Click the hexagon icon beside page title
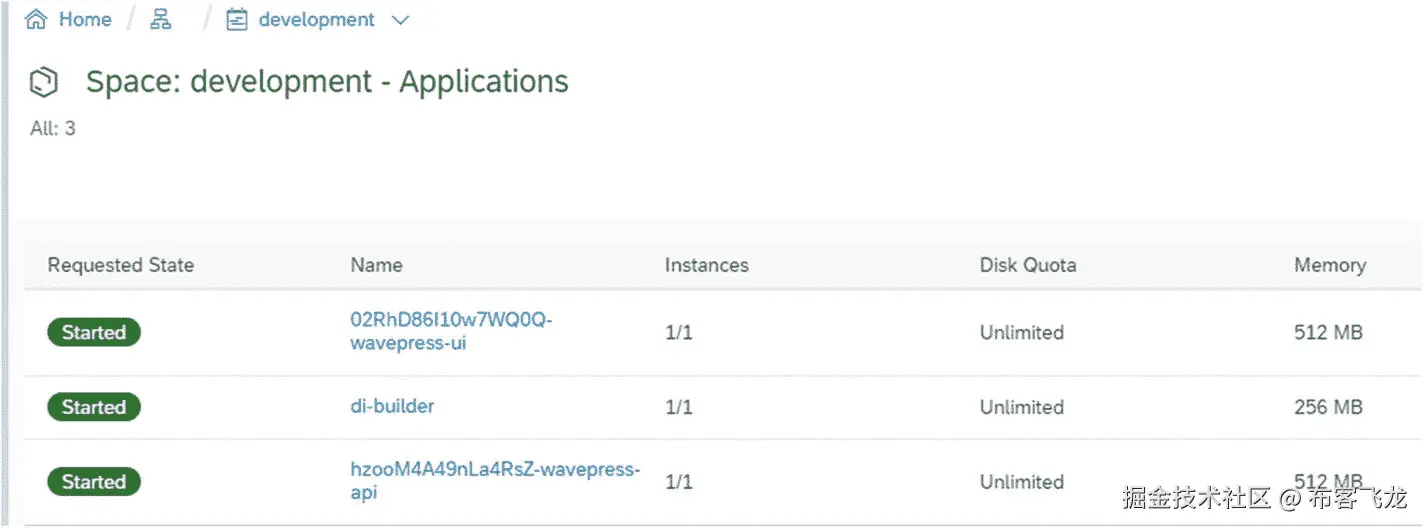 click(45, 83)
